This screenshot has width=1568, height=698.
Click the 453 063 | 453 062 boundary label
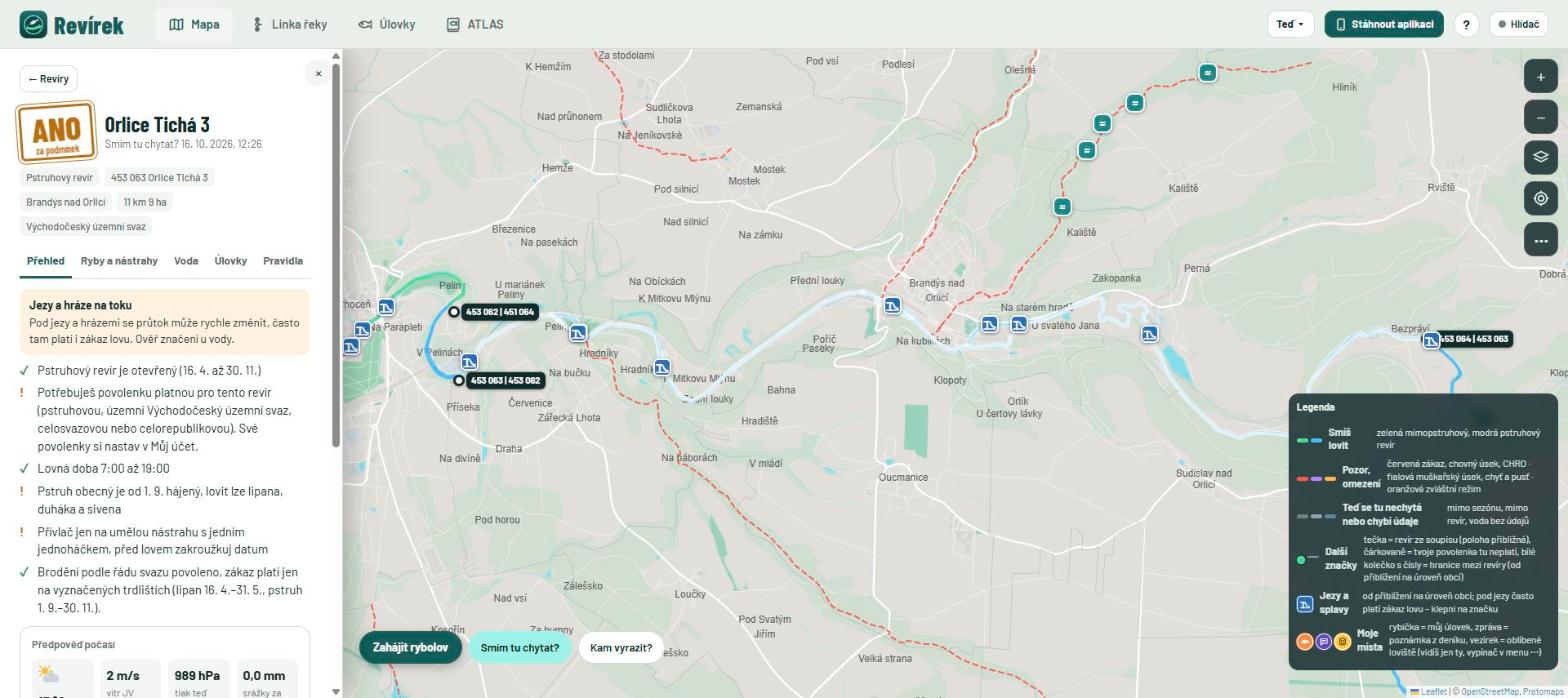(x=505, y=380)
